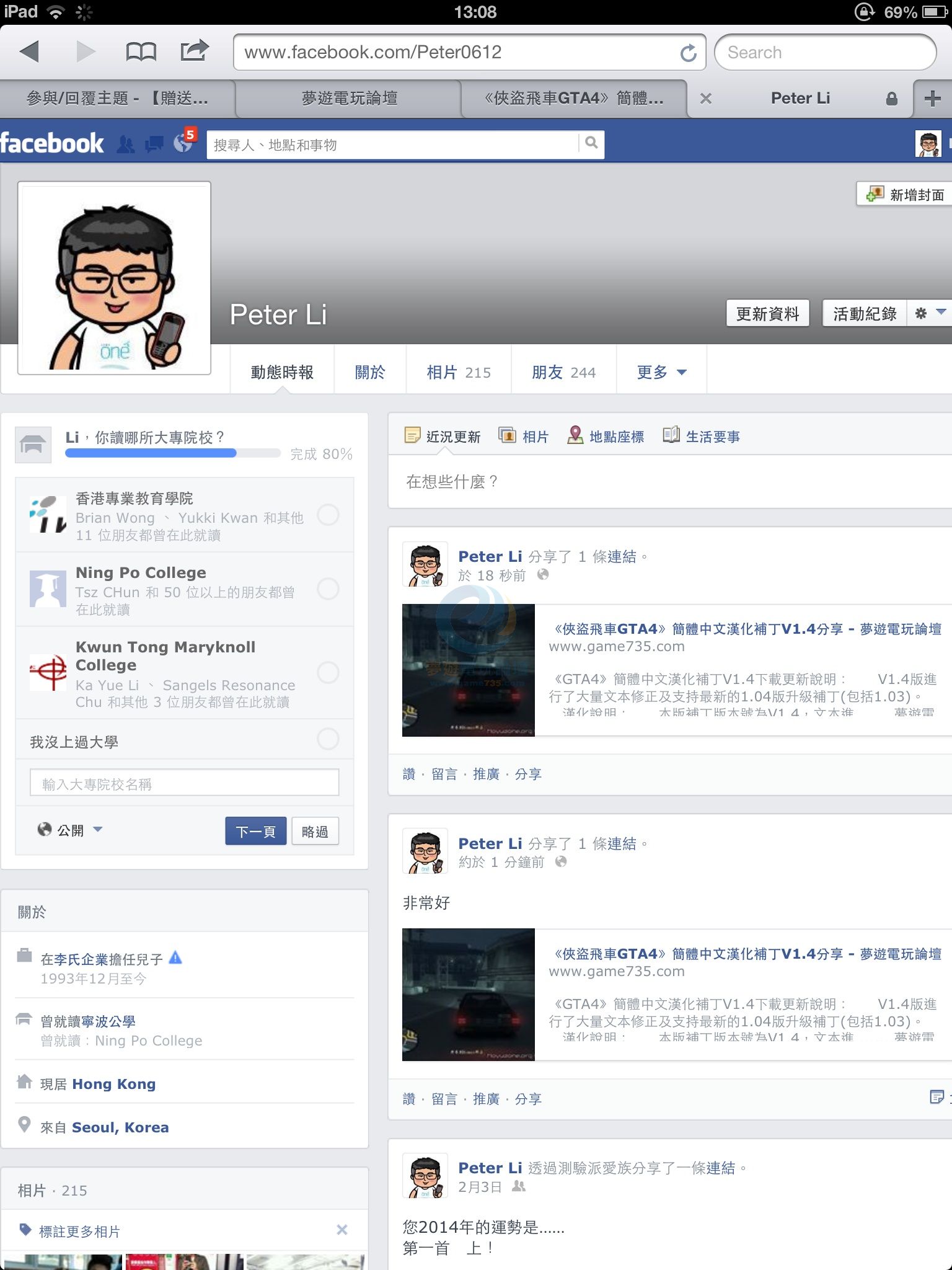Image resolution: width=952 pixels, height=1270 pixels.
Task: Open a new Safari tab with plus
Action: pyautogui.click(x=932, y=99)
